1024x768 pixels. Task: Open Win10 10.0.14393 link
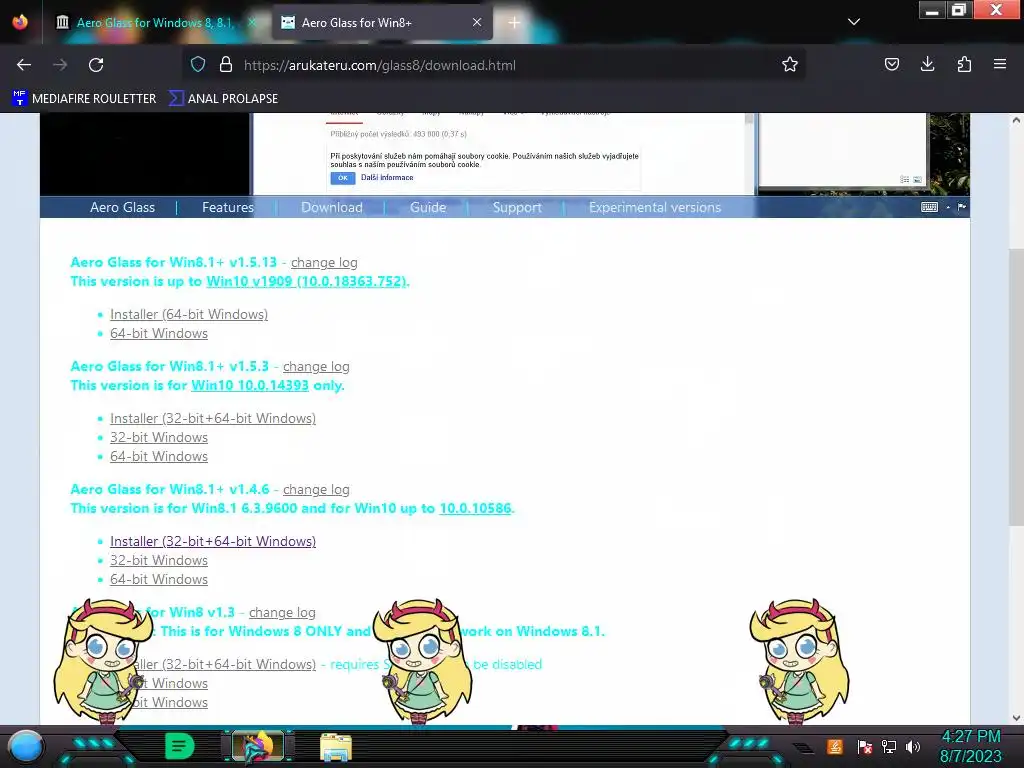coord(249,385)
